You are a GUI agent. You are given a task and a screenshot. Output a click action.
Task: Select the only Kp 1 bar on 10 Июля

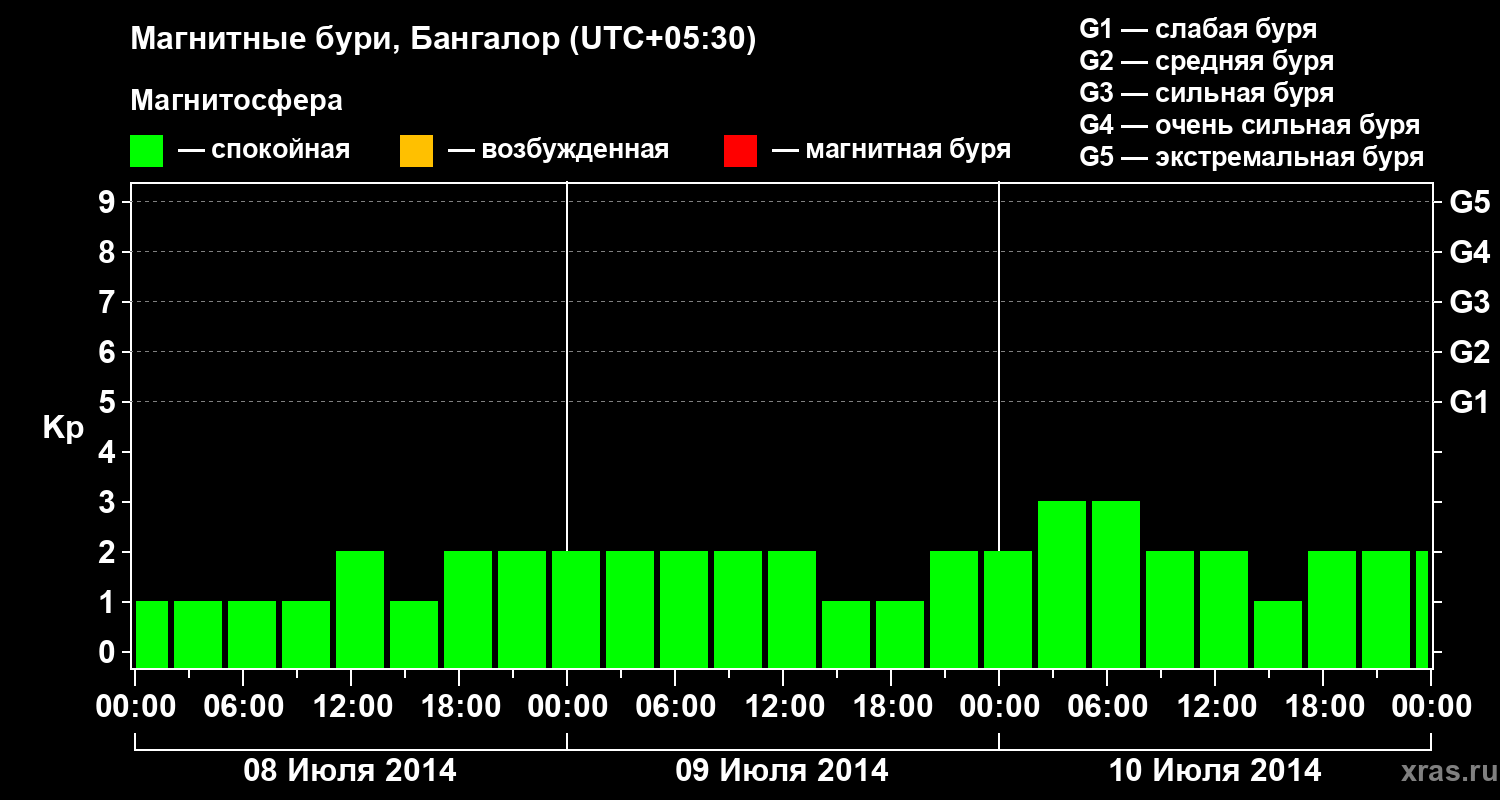(x=1278, y=634)
